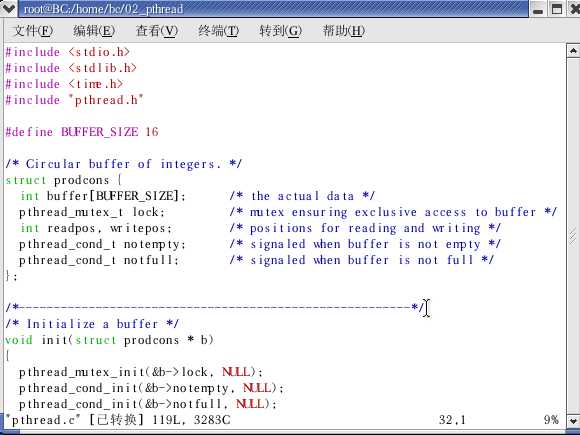Image resolution: width=580 pixels, height=435 pixels.
Task: Click comment about mutex ensuring exclusive access
Action: 393,212
